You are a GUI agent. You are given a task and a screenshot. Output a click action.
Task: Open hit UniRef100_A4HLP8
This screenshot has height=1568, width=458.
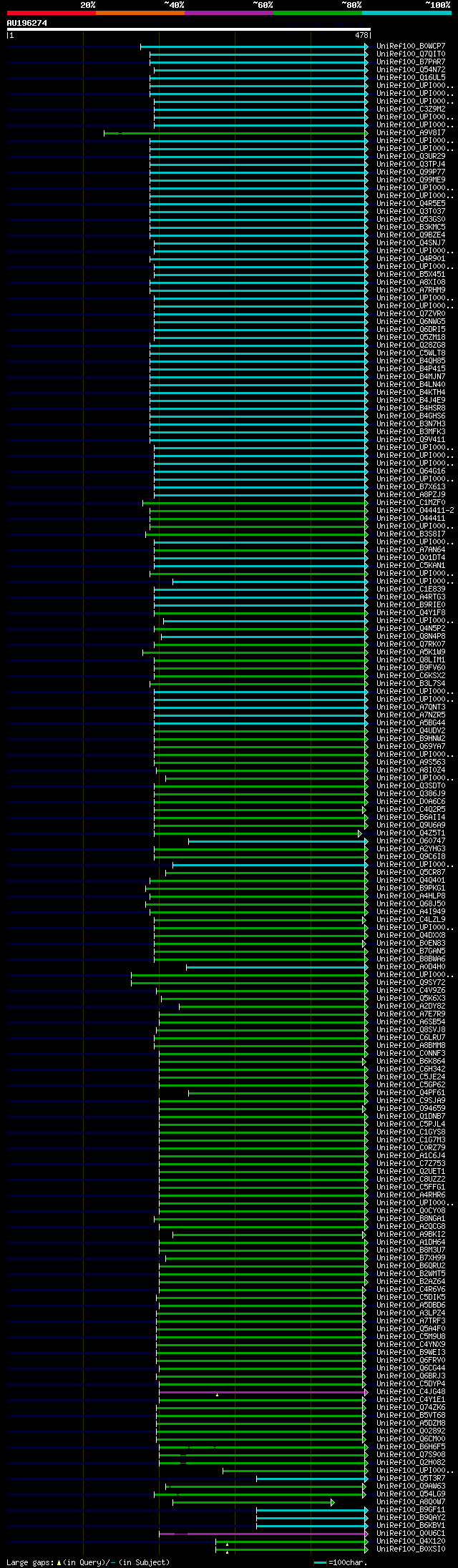(411, 896)
